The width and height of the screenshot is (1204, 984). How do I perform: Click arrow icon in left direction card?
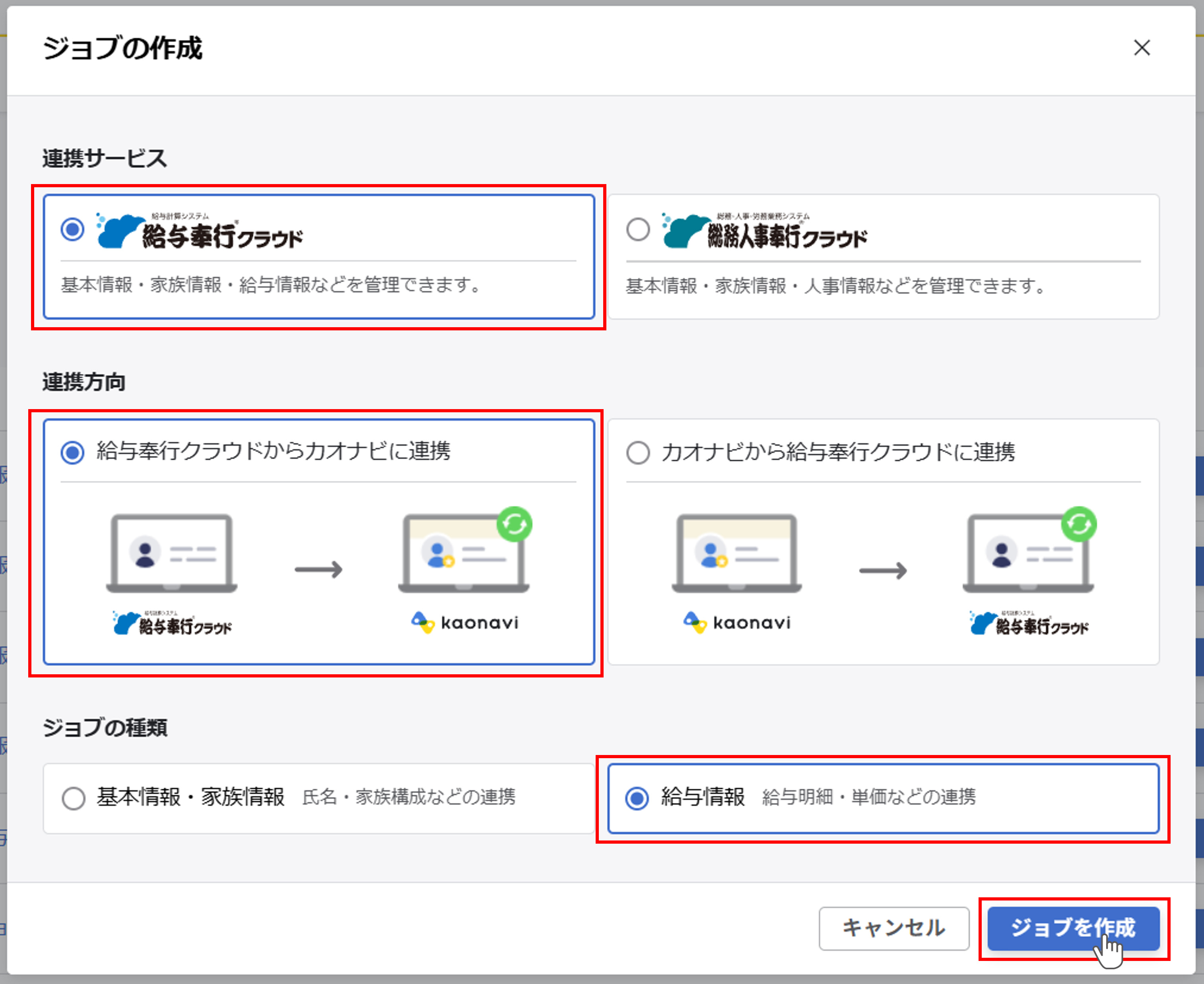[x=318, y=569]
